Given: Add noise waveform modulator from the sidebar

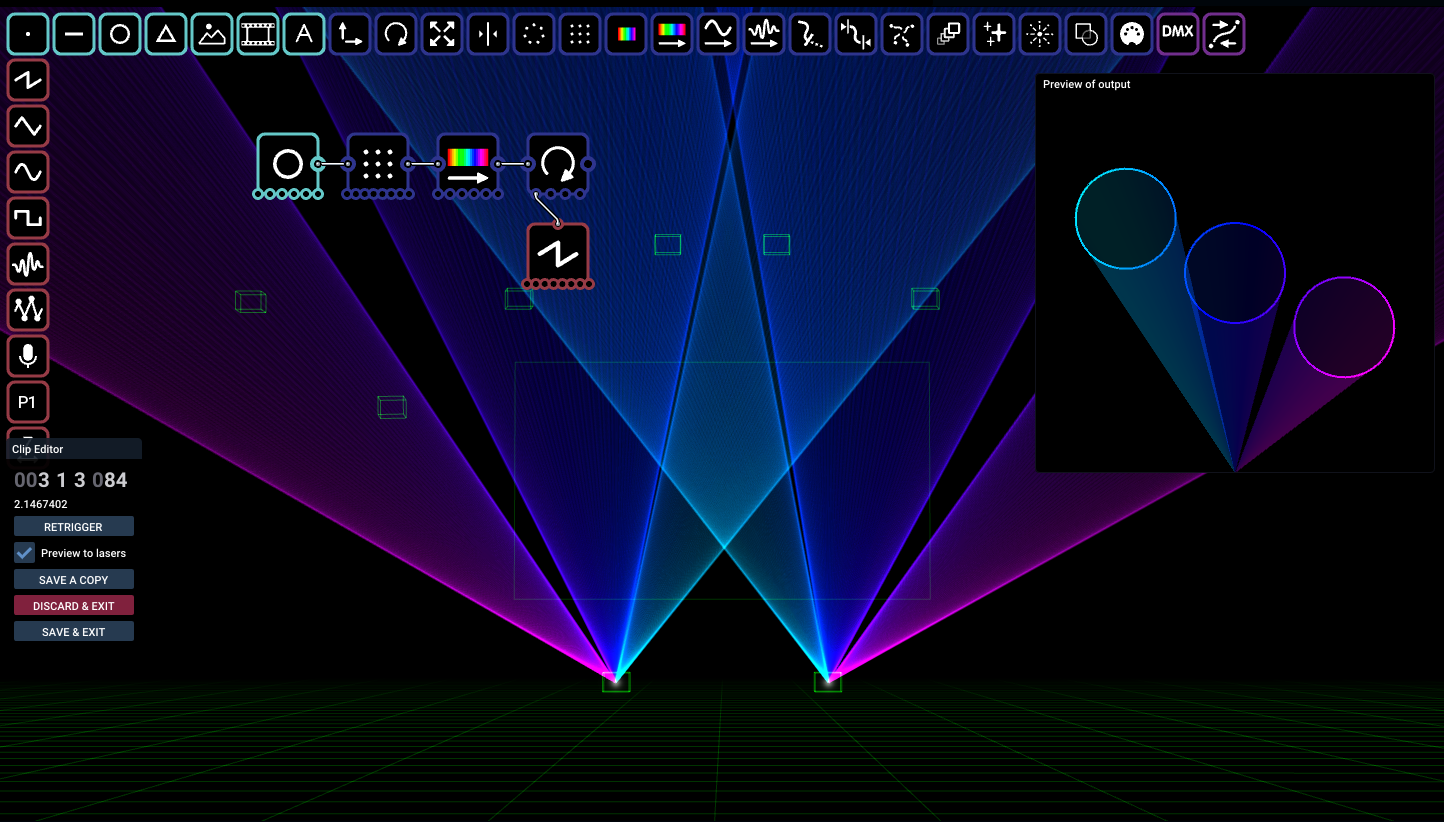Looking at the screenshot, I should point(28,264).
